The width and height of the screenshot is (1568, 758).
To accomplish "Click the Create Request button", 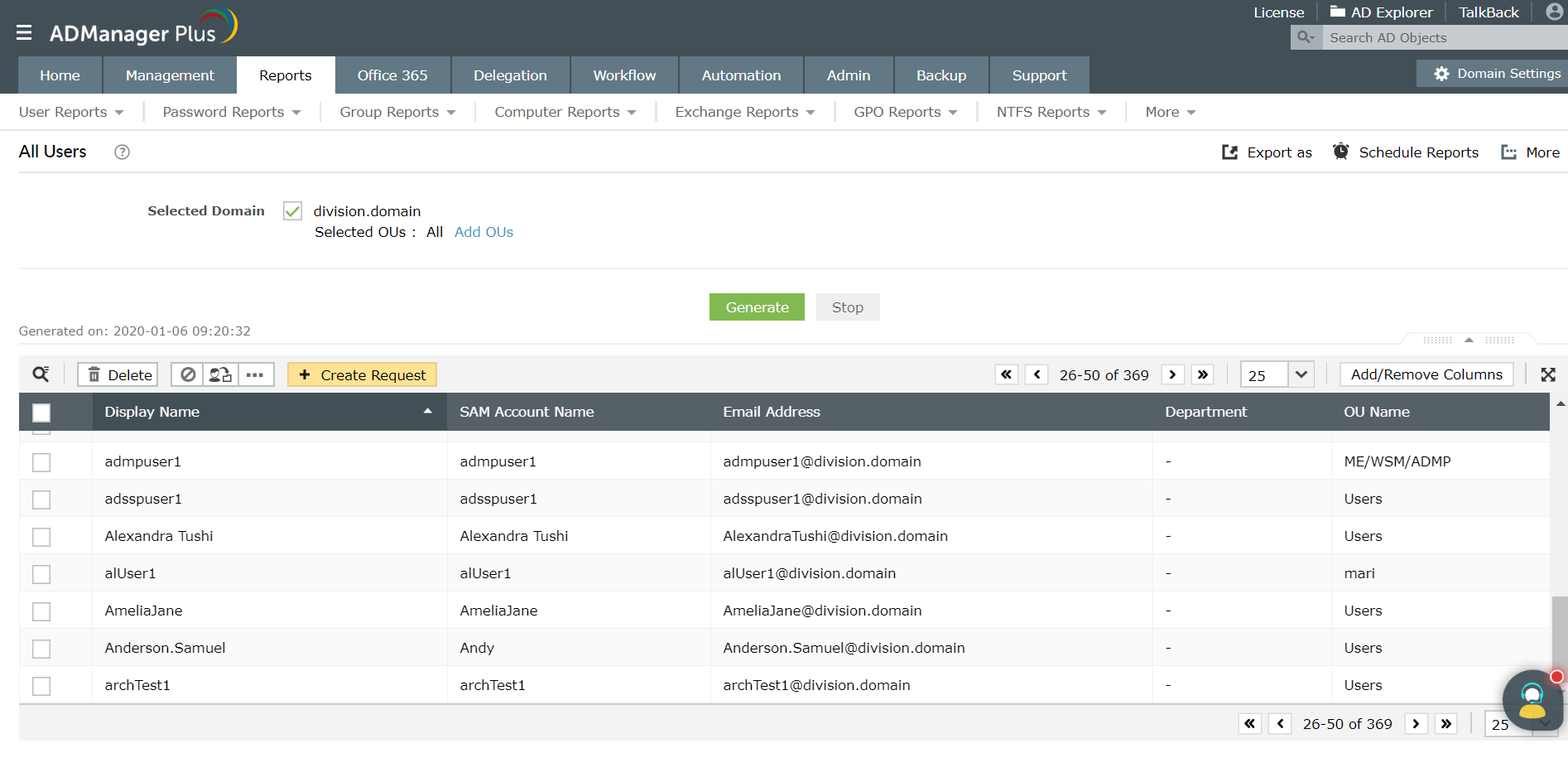I will (362, 375).
